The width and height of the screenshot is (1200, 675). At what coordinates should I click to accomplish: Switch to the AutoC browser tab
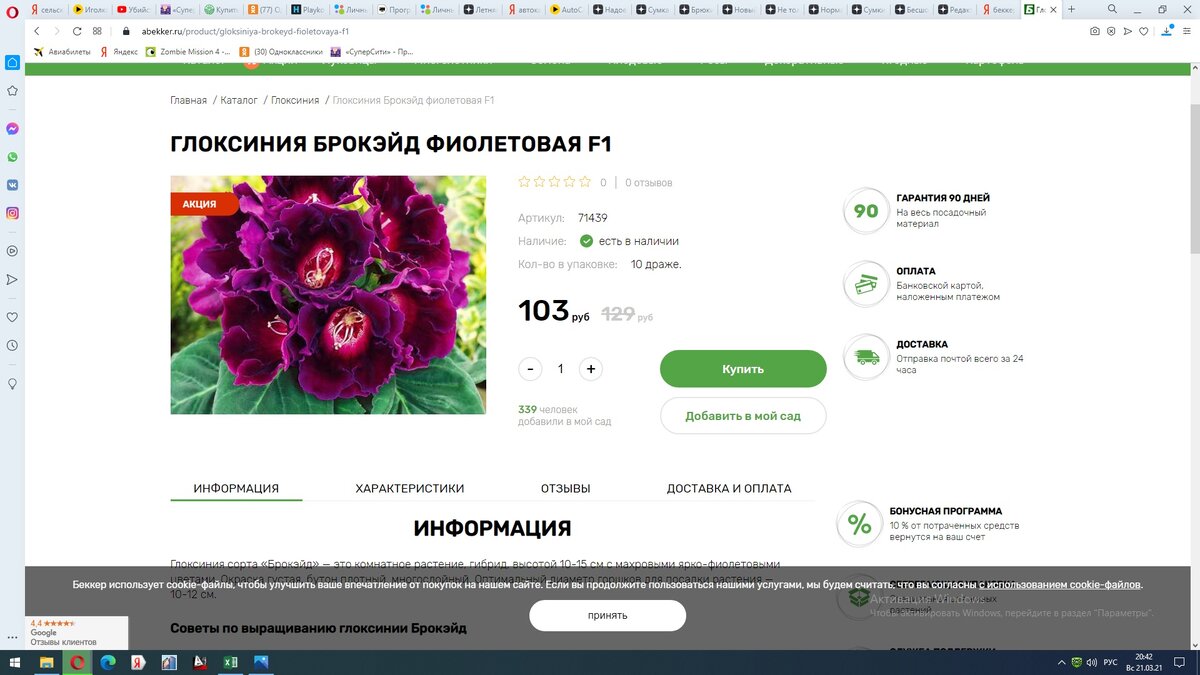568,9
